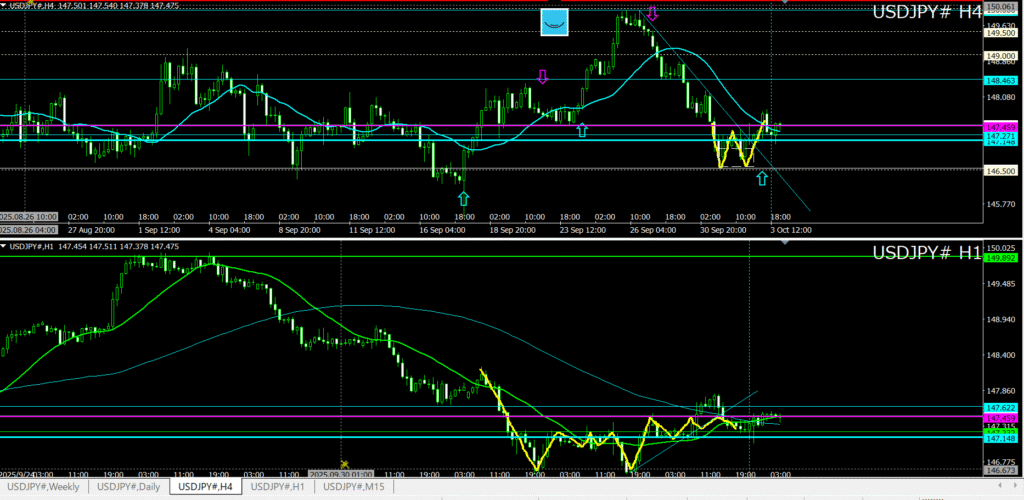Click the 148.463 price label on H4 scale
The image size is (1024, 500).
(1001, 80)
